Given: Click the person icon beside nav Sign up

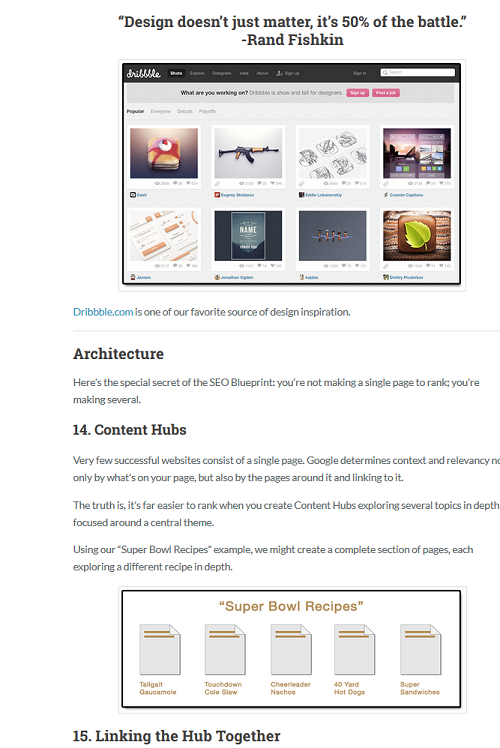Looking at the screenshot, I should pyautogui.click(x=280, y=73).
